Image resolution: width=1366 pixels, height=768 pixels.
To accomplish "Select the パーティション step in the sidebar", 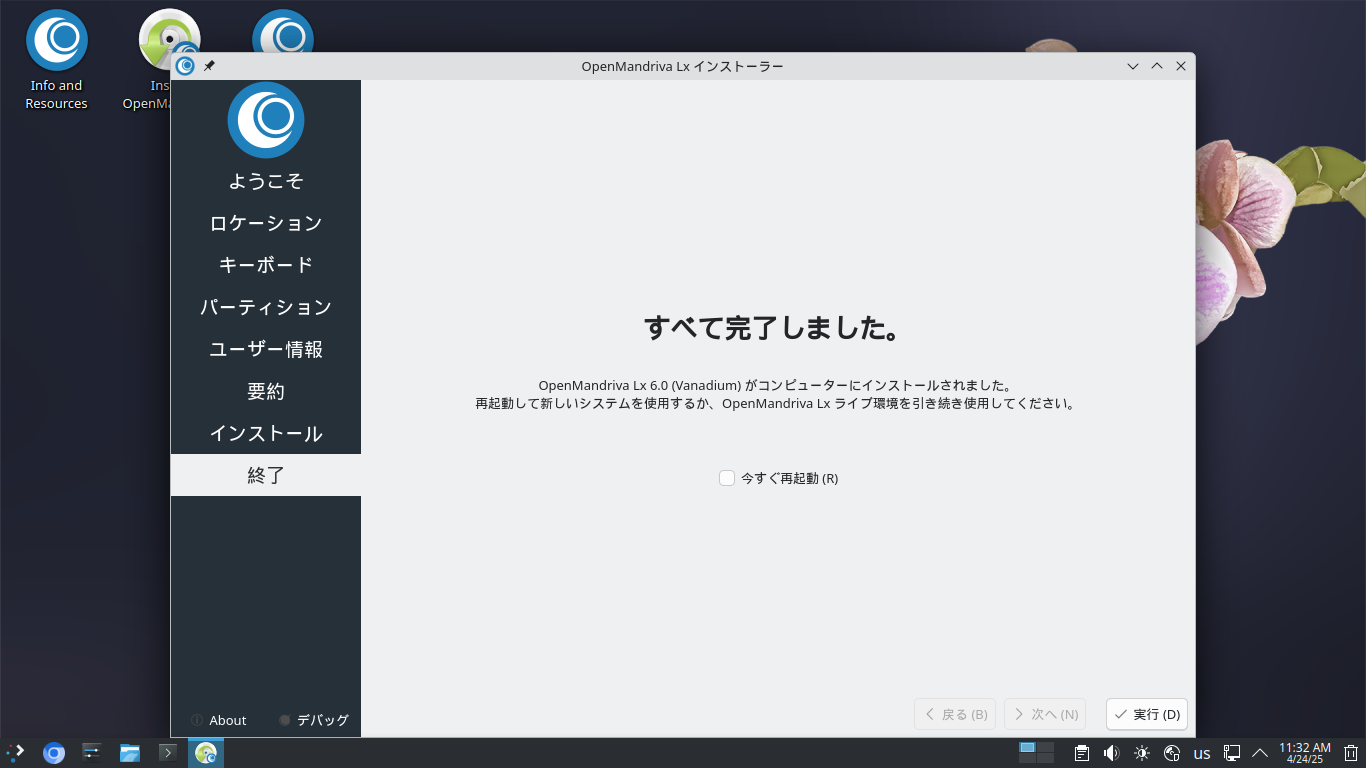I will [266, 307].
